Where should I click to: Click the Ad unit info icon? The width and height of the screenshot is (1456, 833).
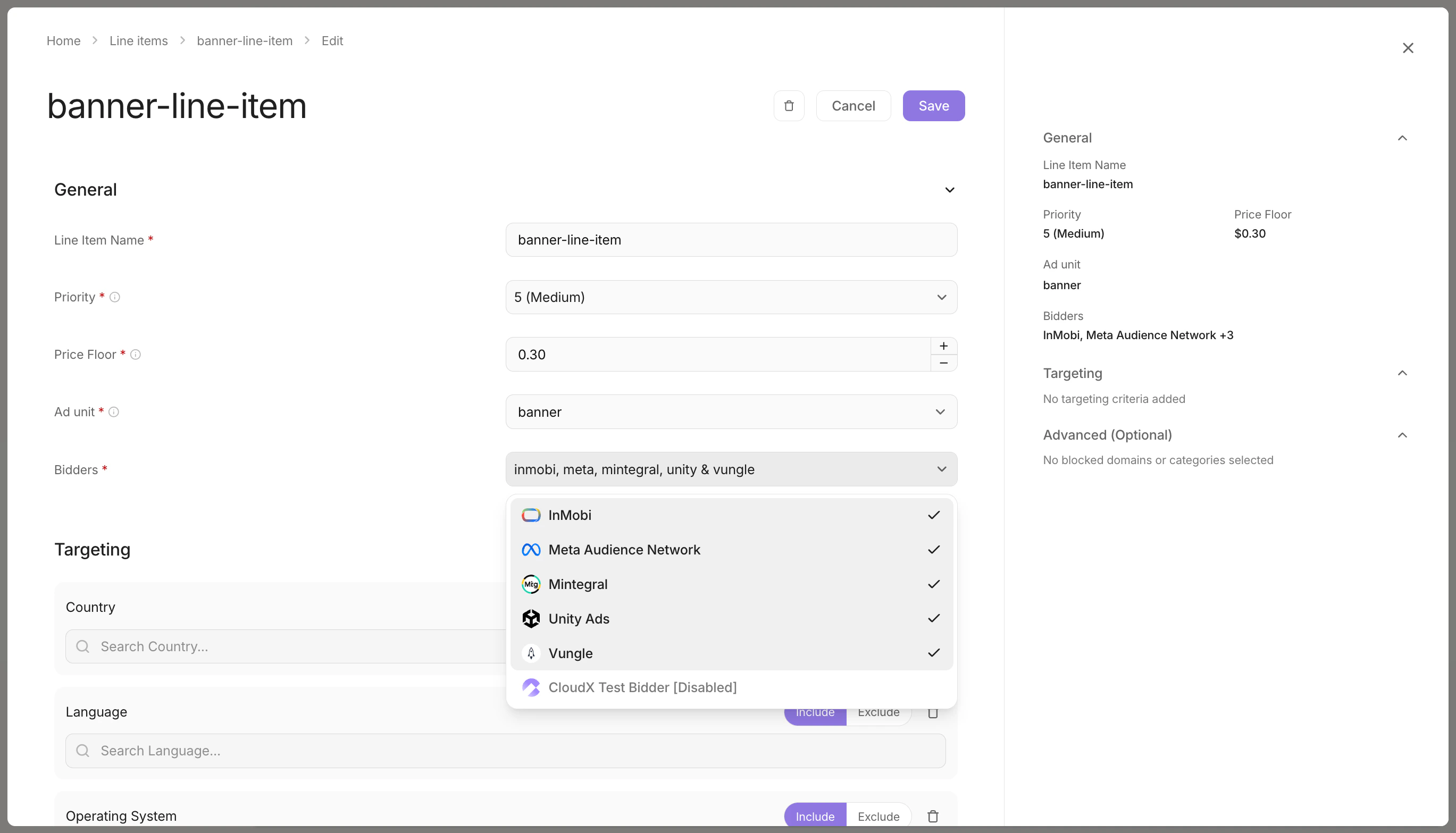coord(114,412)
